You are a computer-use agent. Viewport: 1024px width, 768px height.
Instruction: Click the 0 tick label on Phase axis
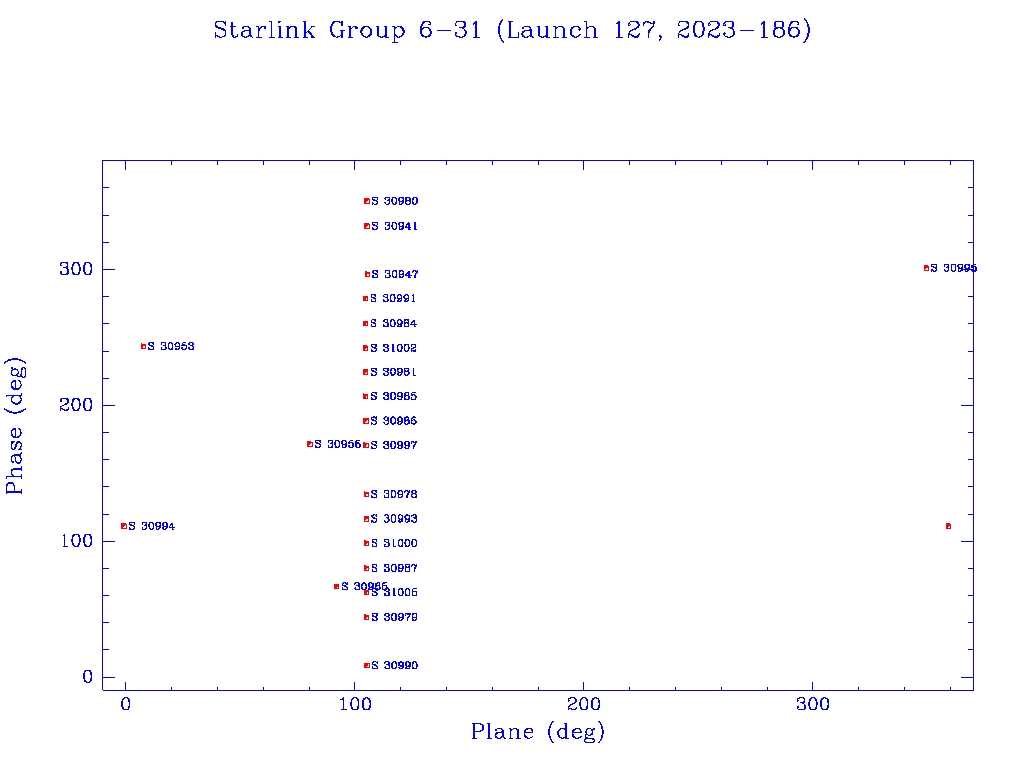pyautogui.click(x=88, y=677)
